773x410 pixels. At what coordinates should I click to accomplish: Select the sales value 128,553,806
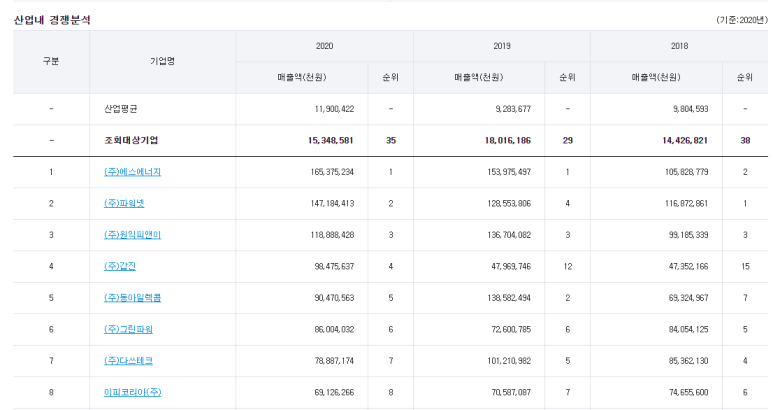[509, 204]
